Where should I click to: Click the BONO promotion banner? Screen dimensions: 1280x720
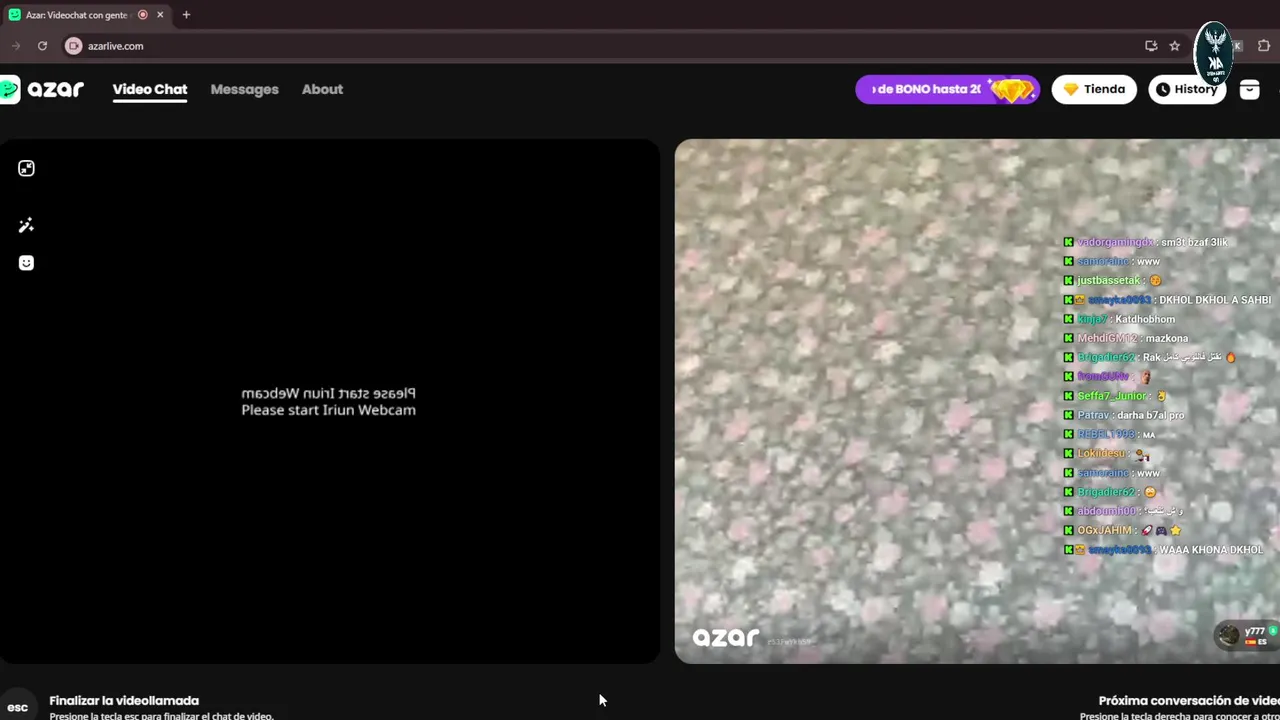click(947, 89)
